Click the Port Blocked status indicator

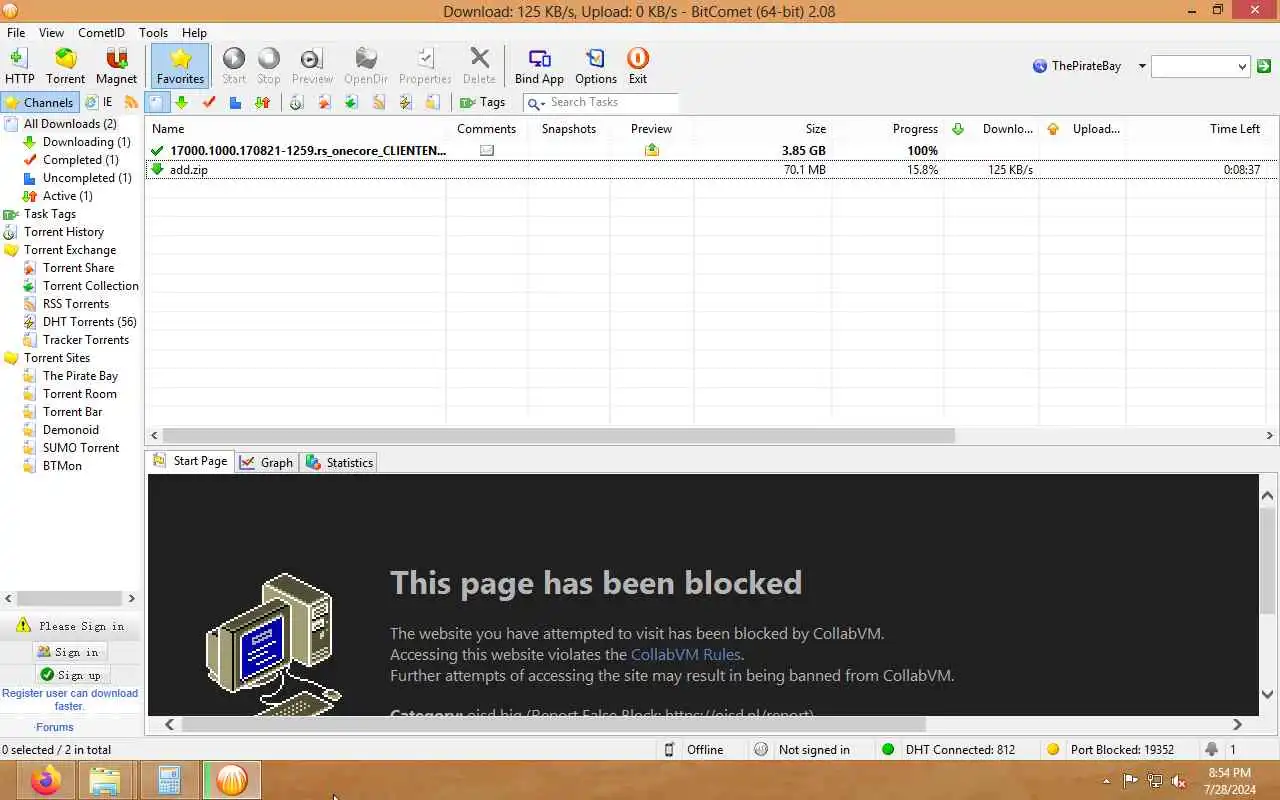pos(1111,749)
